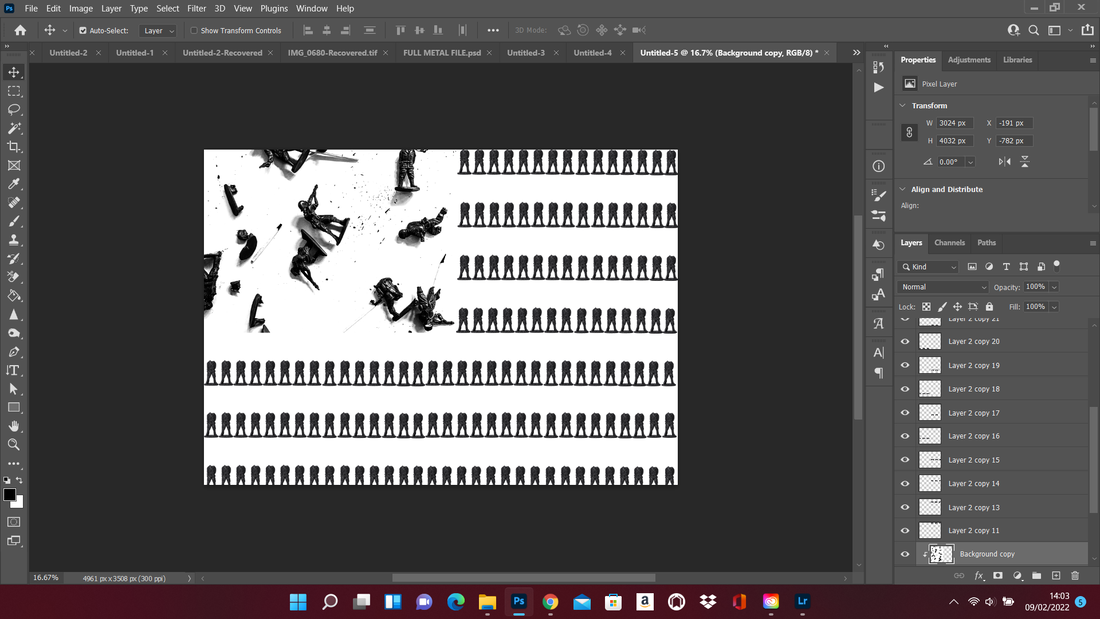Click the Layer 2 copy 17 thumbnail
This screenshot has width=1100, height=619.
[x=930, y=413]
